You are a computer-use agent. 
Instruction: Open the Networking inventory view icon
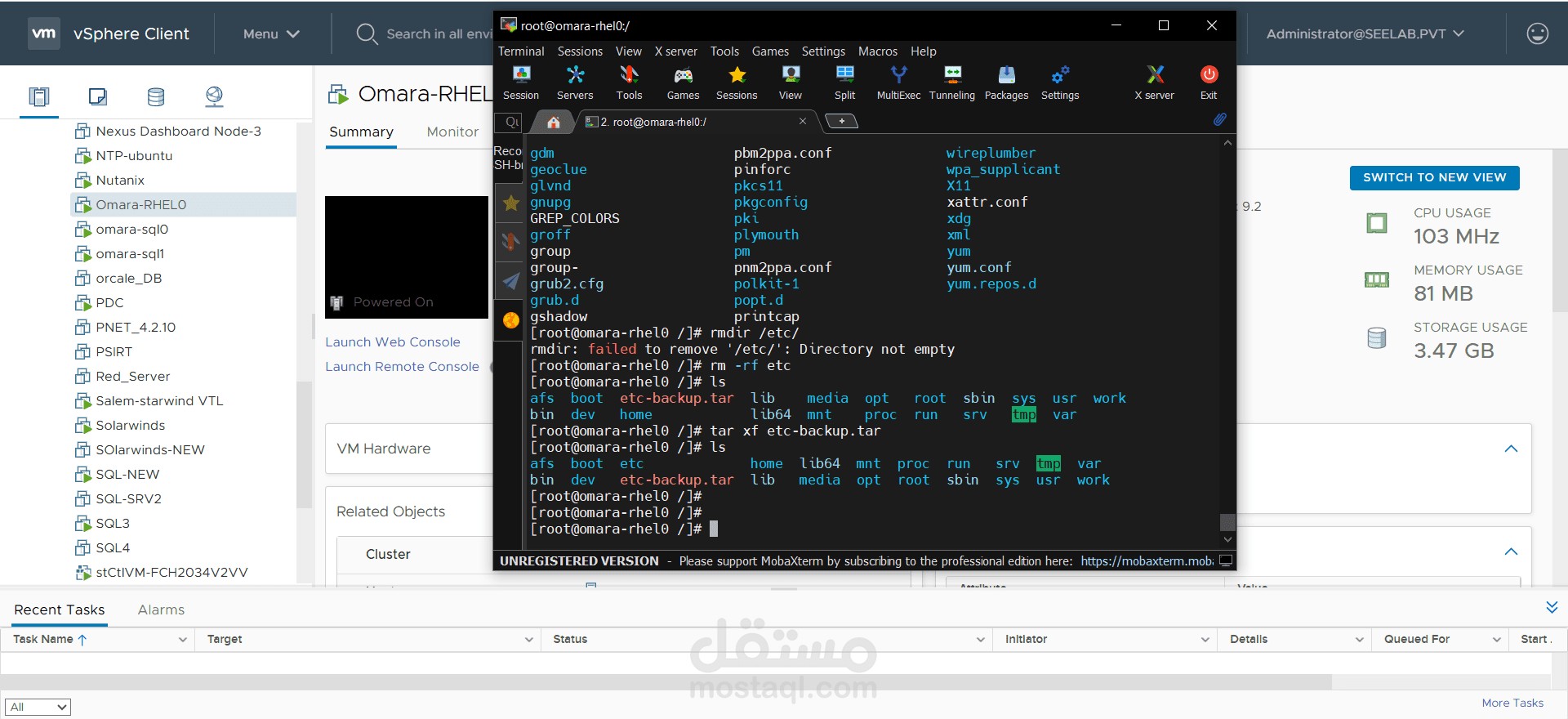click(x=214, y=97)
